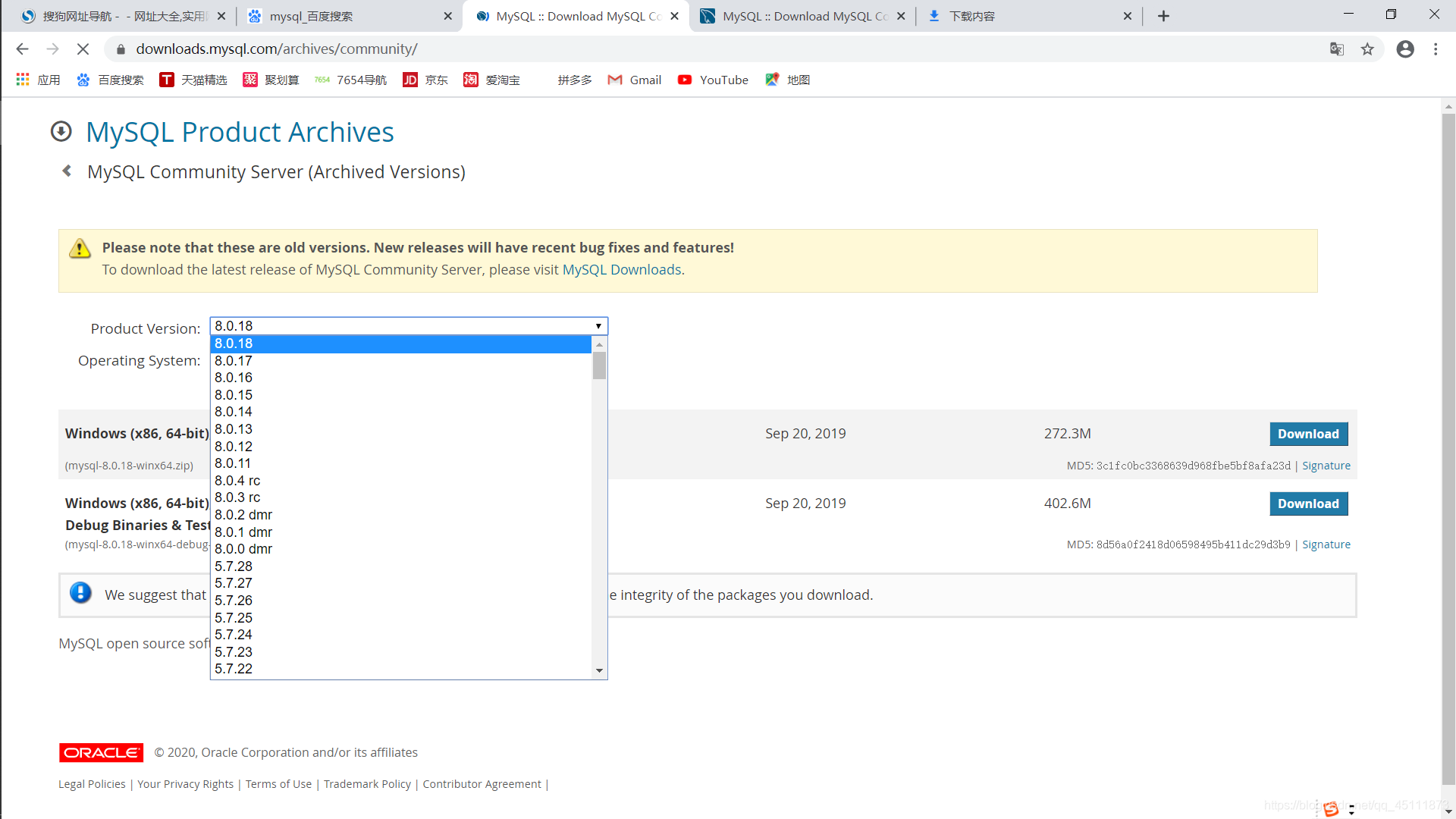1456x819 pixels.
Task: Select version 8.0.17 from dropdown
Action: (x=400, y=361)
